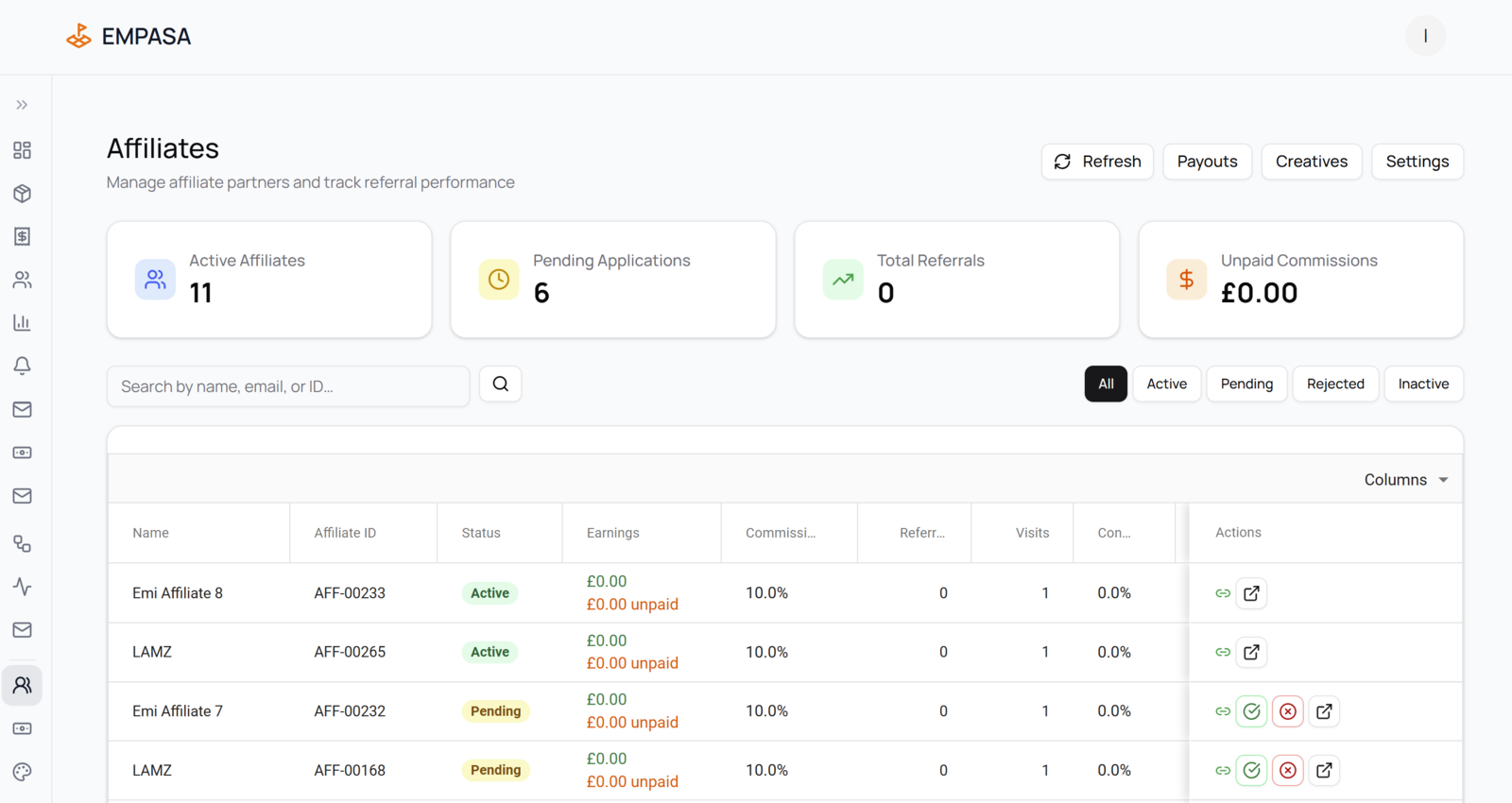Reject AFF-00168 application
This screenshot has height=803, width=1512.
[x=1288, y=771]
